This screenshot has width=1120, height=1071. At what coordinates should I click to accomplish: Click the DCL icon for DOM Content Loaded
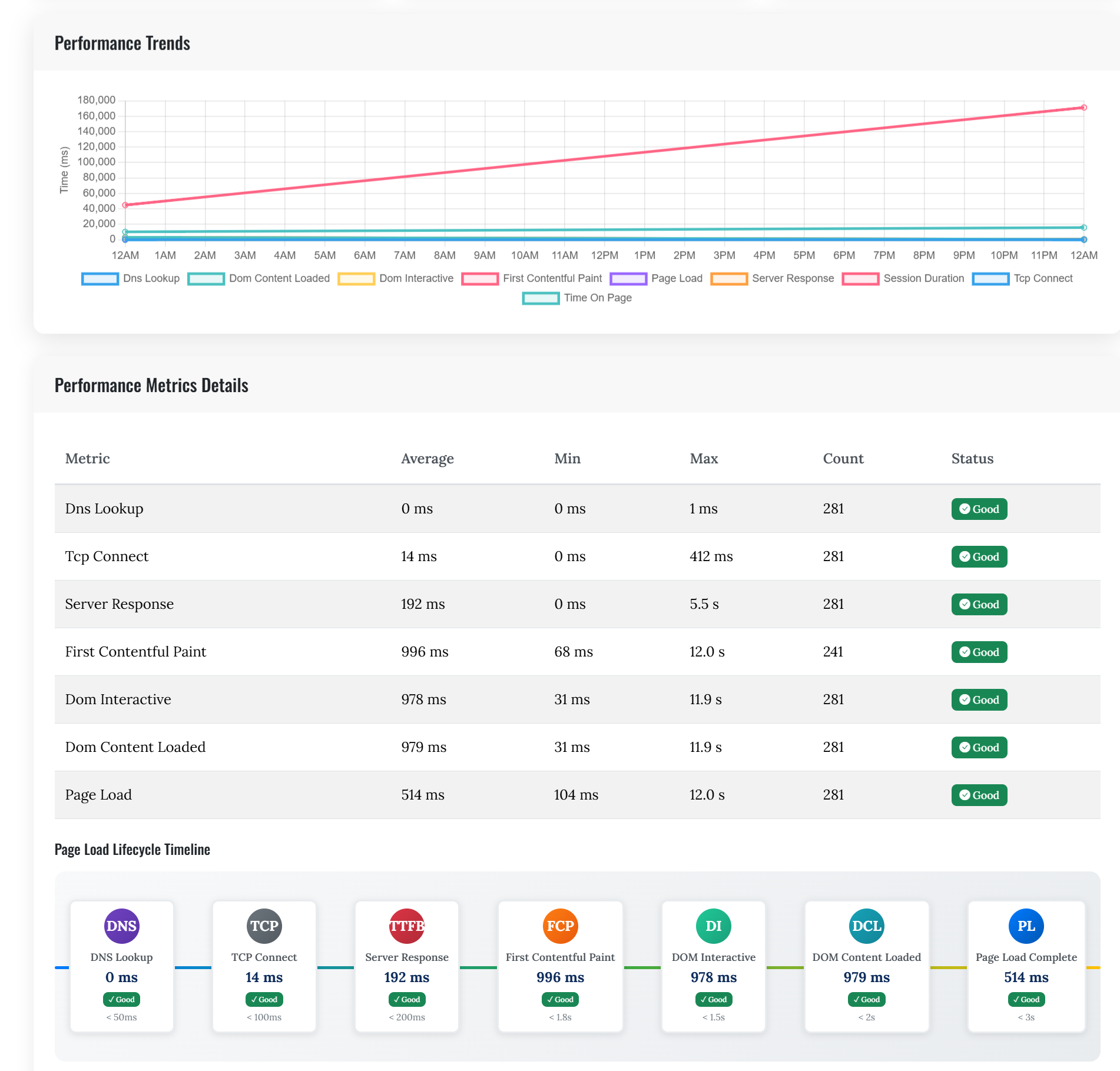click(x=866, y=926)
